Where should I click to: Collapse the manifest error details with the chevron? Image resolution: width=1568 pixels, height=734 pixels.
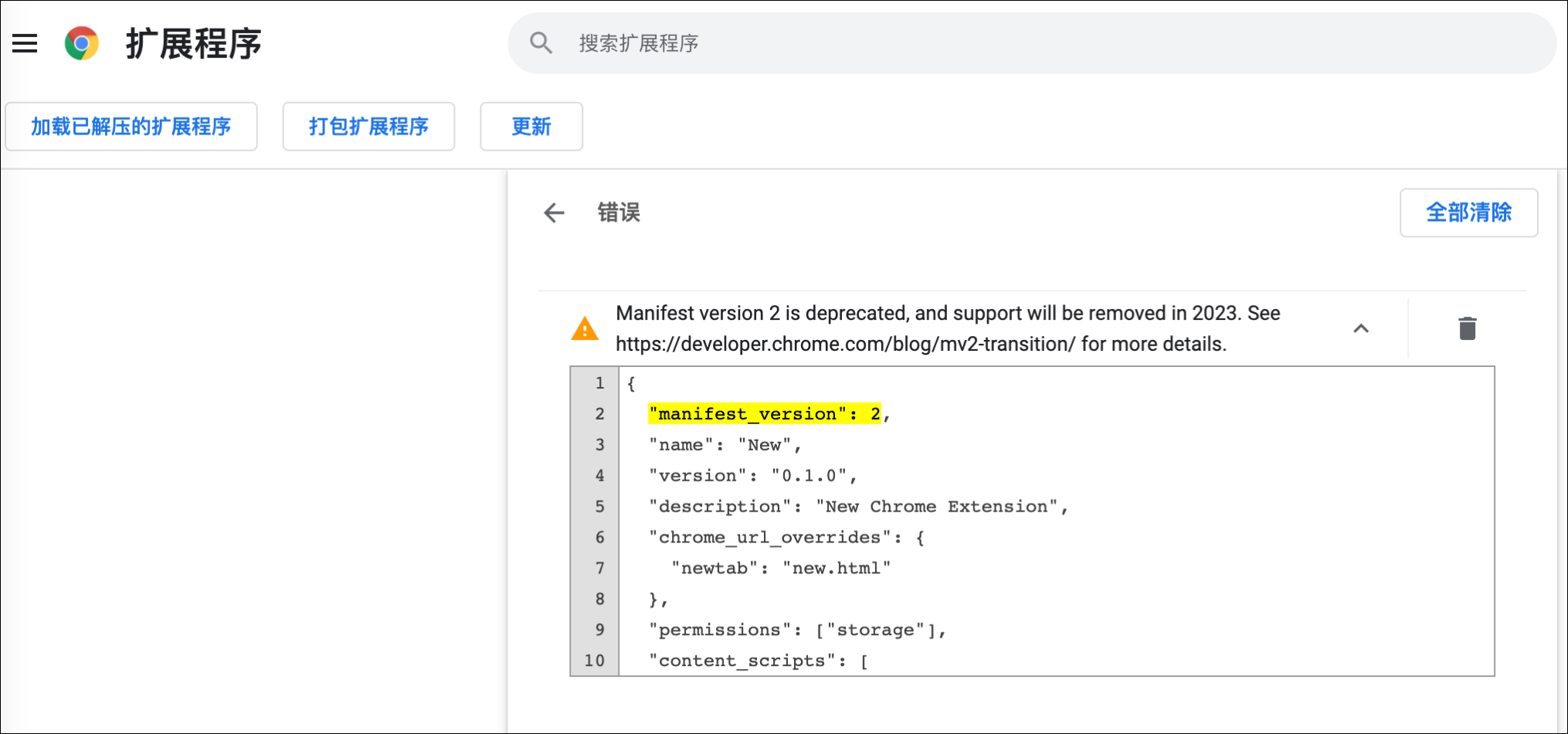click(x=1362, y=328)
